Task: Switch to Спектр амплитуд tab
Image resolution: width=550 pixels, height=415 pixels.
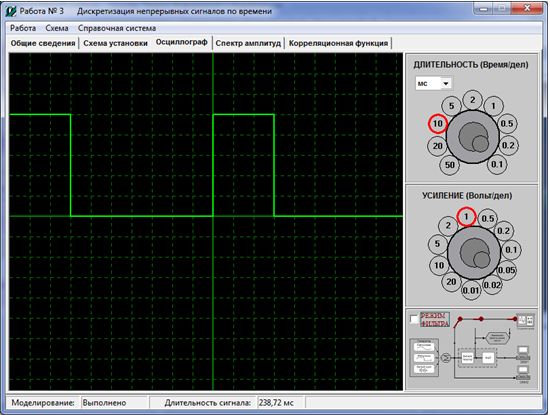Action: click(x=248, y=43)
